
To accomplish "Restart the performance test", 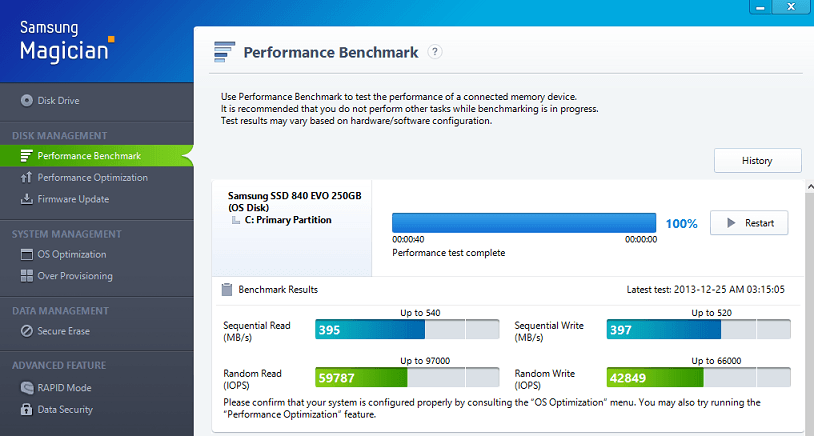I will click(748, 223).
